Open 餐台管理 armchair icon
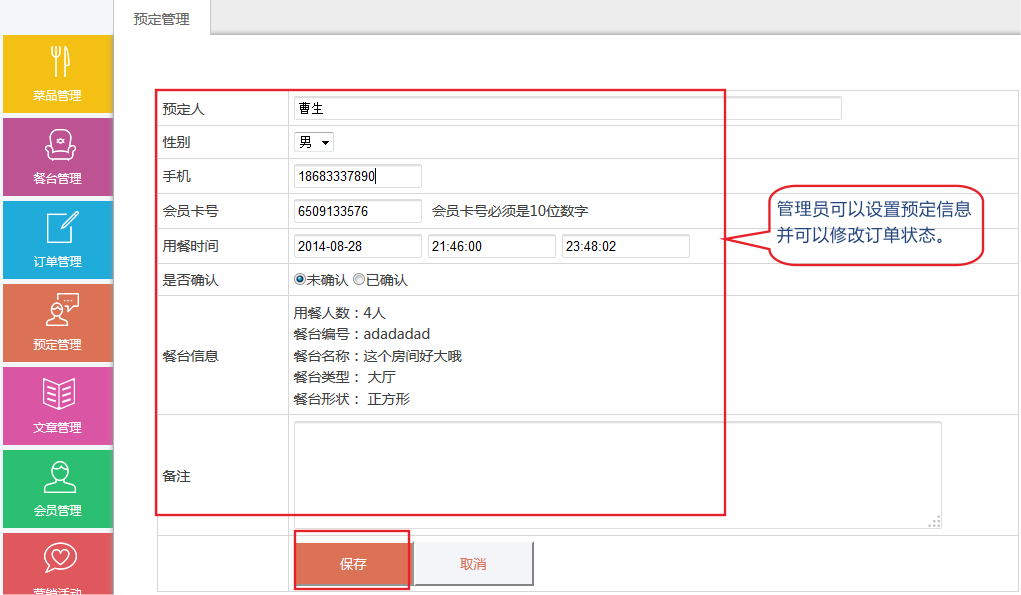The image size is (1021, 595). coord(58,146)
